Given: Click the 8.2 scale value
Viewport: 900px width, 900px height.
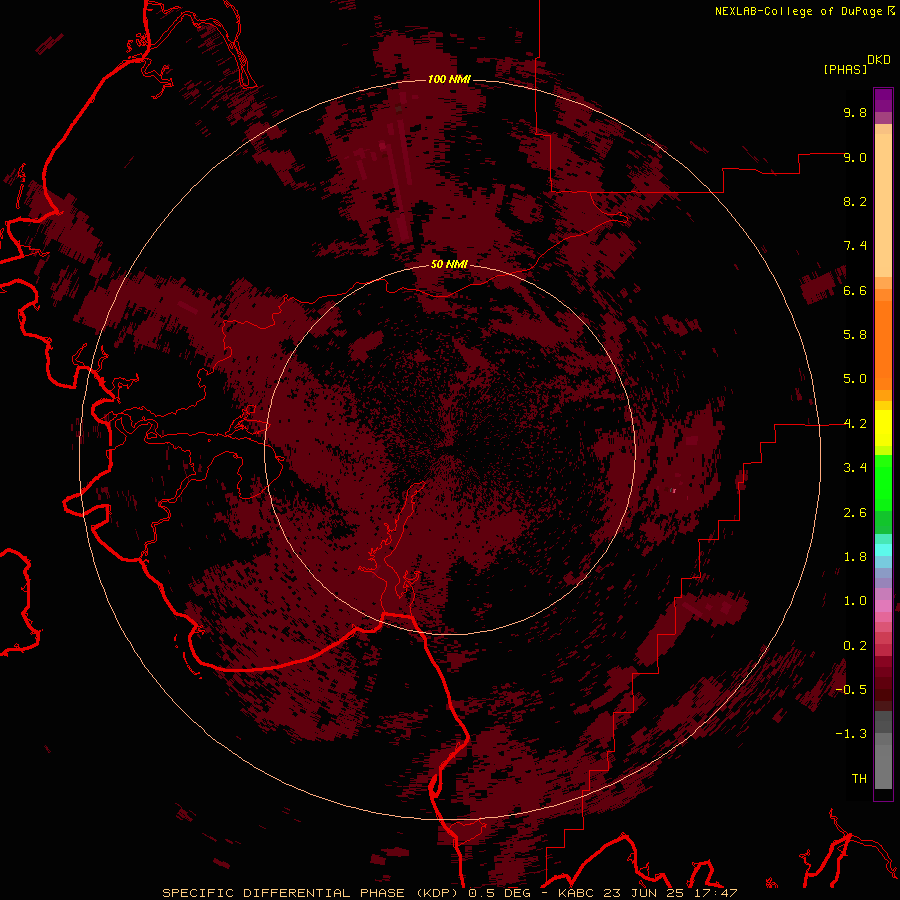Looking at the screenshot, I should coord(855,201).
